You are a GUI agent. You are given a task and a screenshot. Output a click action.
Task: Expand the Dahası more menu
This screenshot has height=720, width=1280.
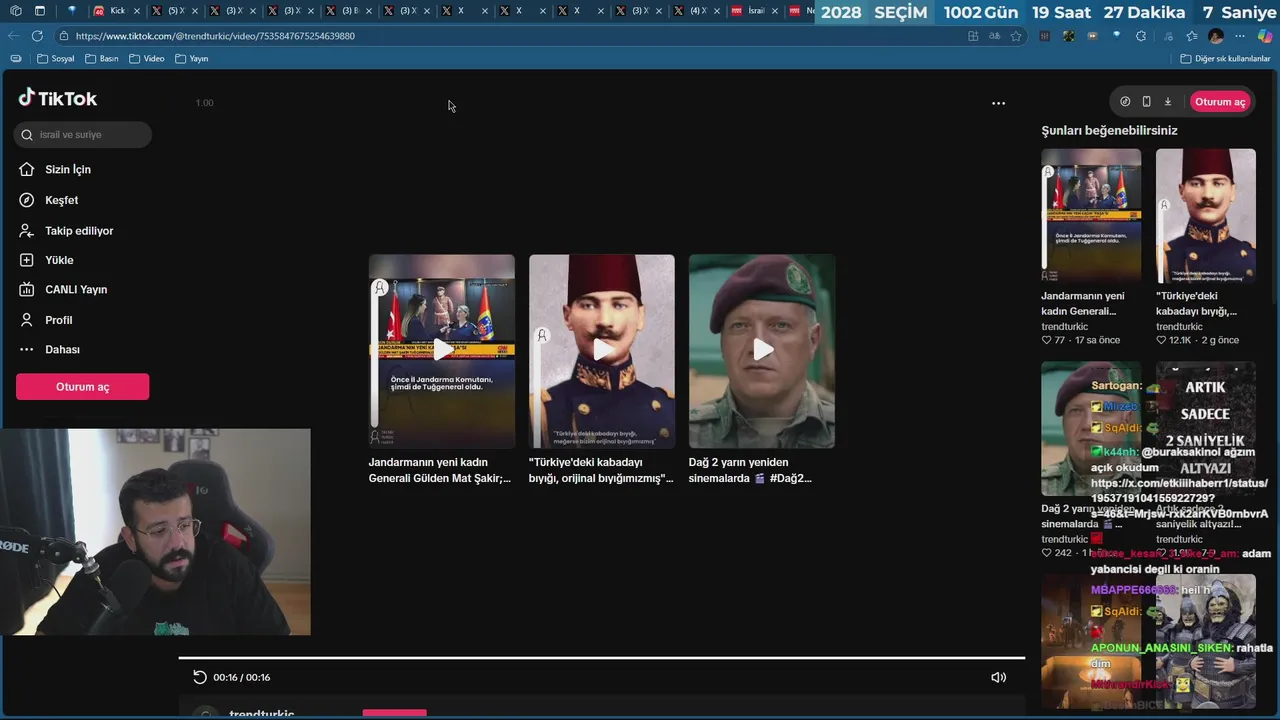tap(50, 350)
